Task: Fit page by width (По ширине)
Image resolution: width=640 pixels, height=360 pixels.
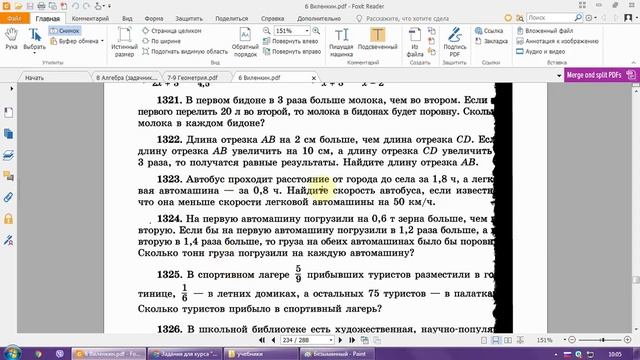Action: point(161,41)
